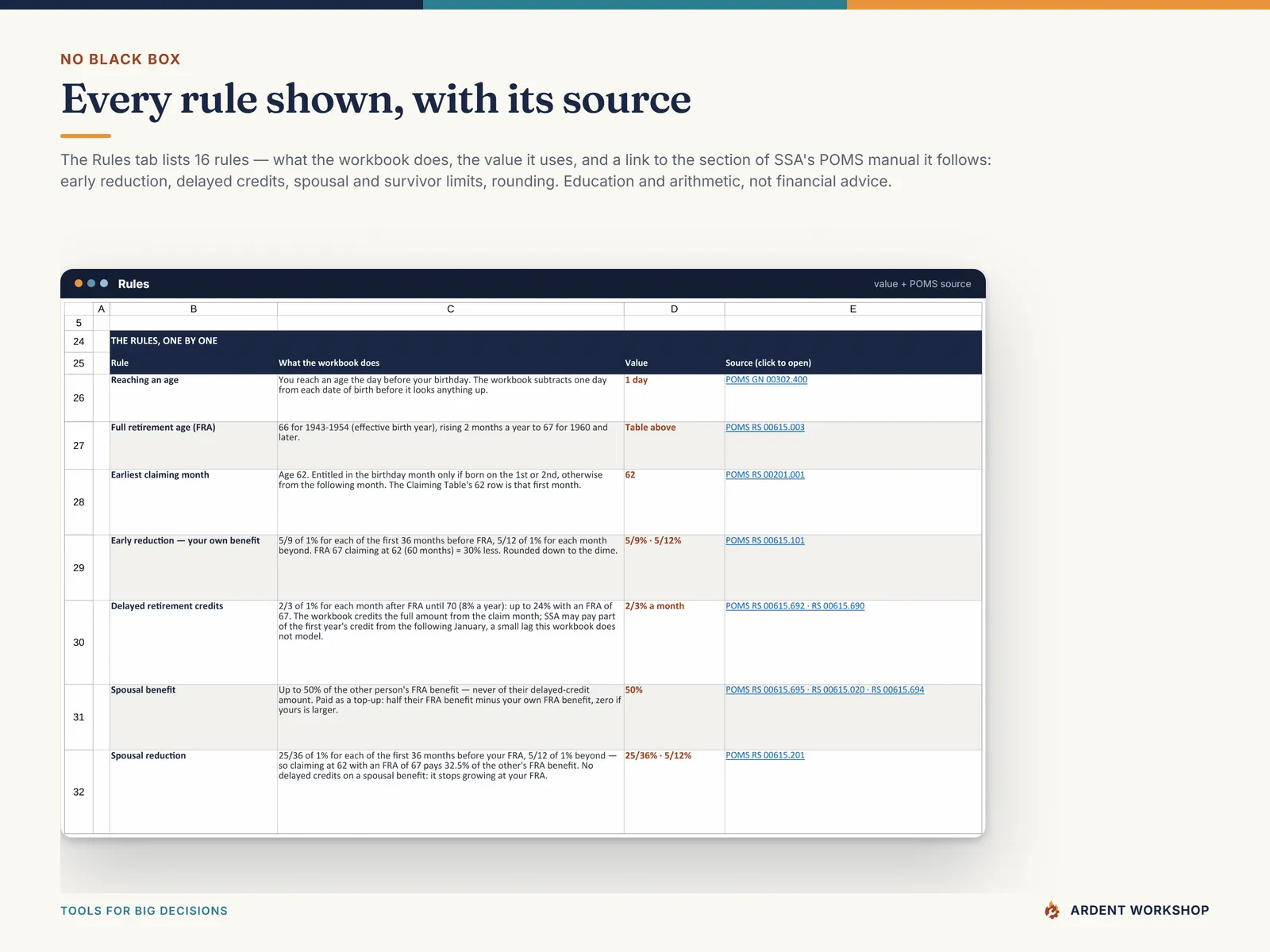Viewport: 1270px width, 952px height.
Task: Click the '62' value cell
Action: click(x=674, y=502)
